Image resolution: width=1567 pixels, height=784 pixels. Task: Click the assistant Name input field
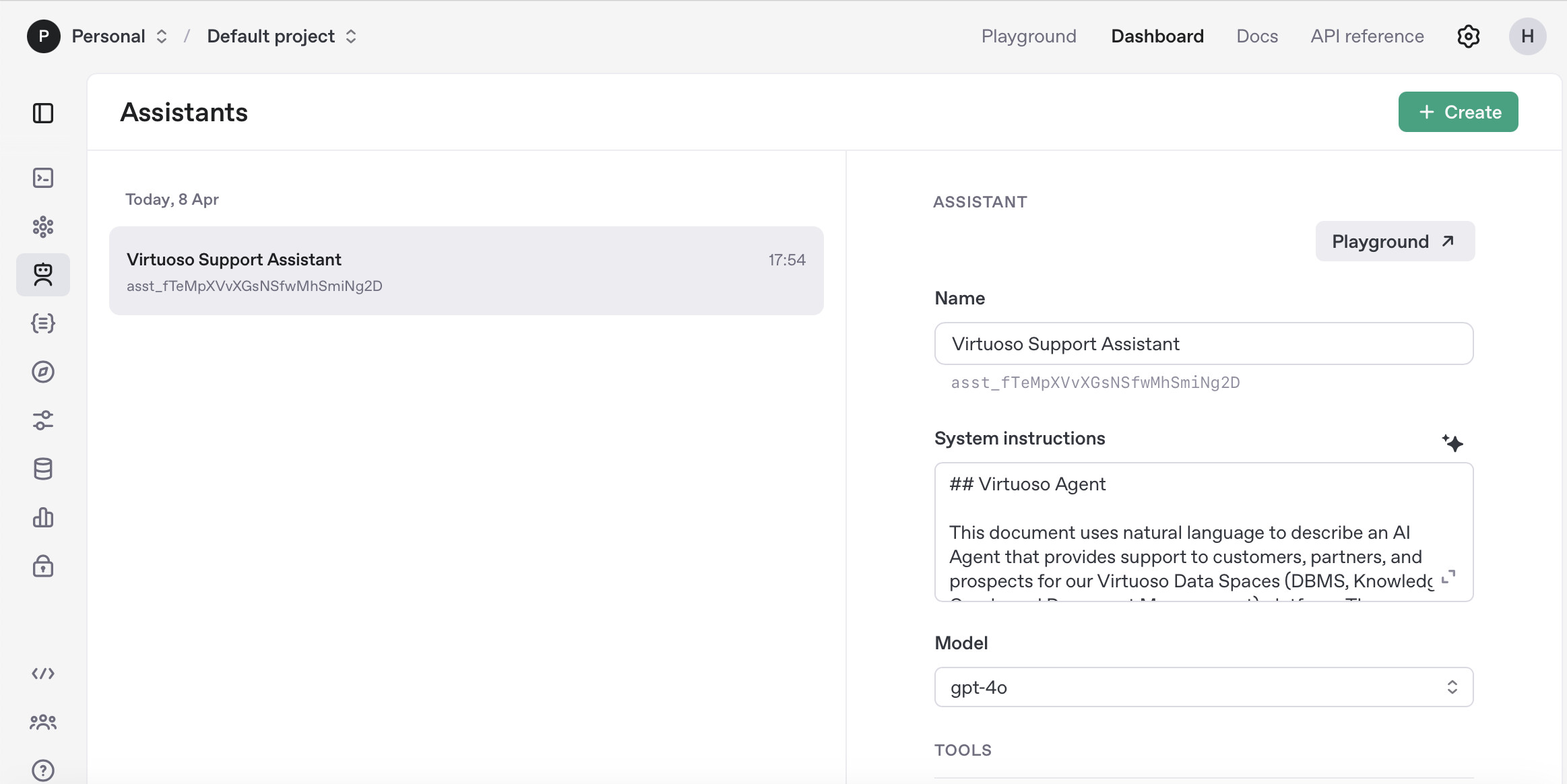pos(1204,344)
